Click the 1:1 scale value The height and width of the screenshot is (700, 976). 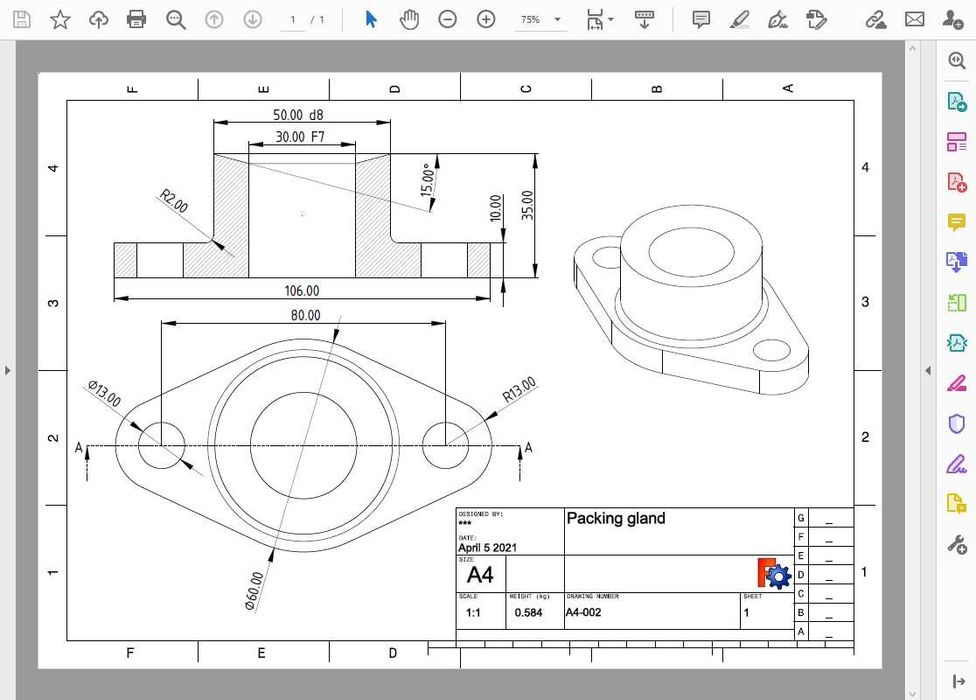(x=473, y=613)
